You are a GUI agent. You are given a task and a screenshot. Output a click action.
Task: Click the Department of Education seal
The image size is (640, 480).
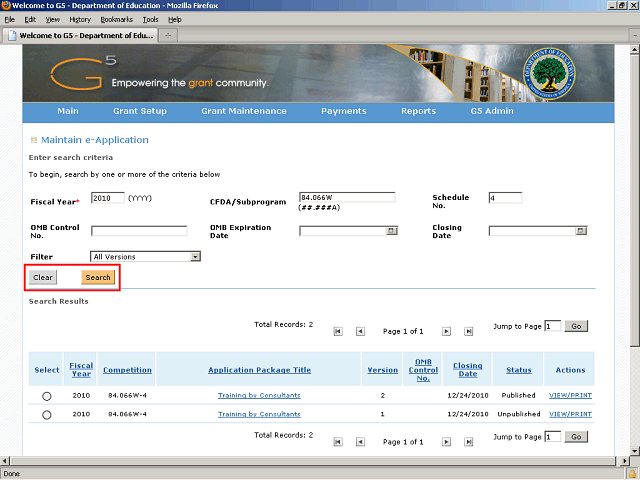549,73
